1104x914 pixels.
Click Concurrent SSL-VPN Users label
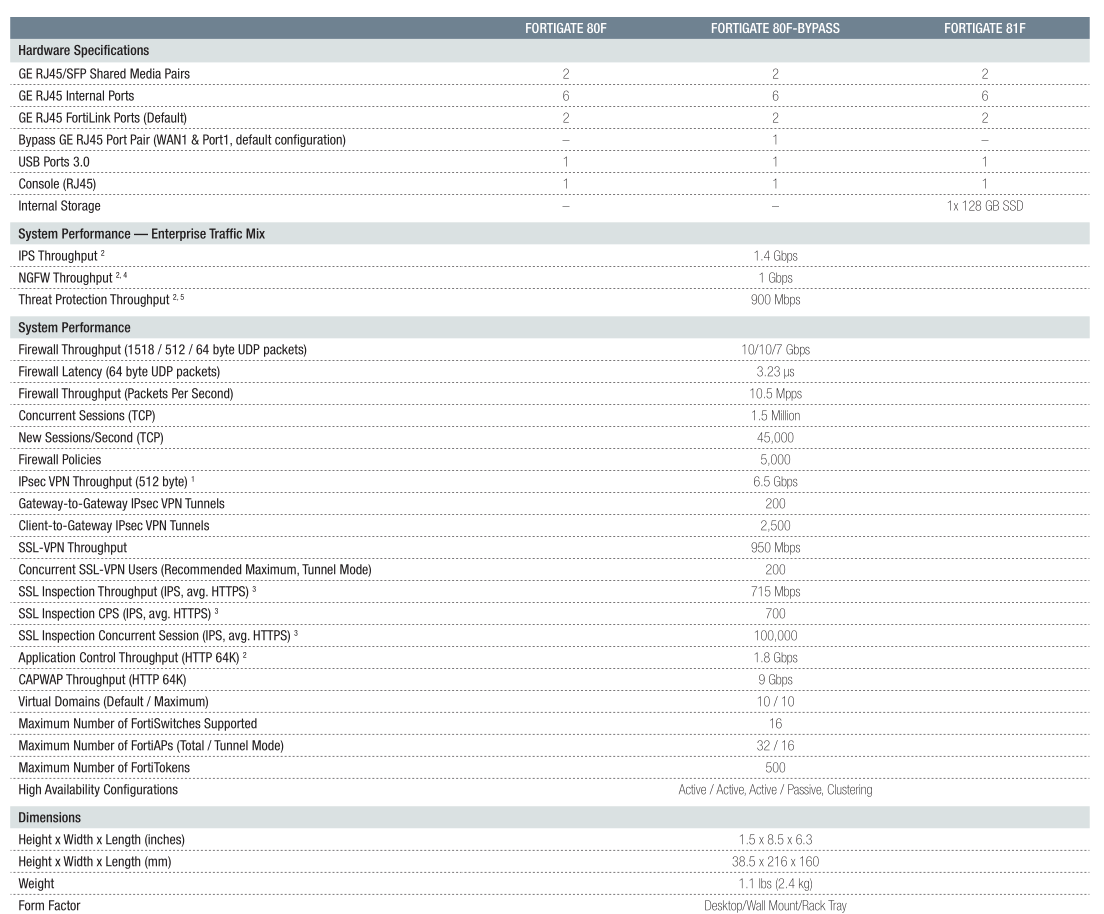pos(194,569)
